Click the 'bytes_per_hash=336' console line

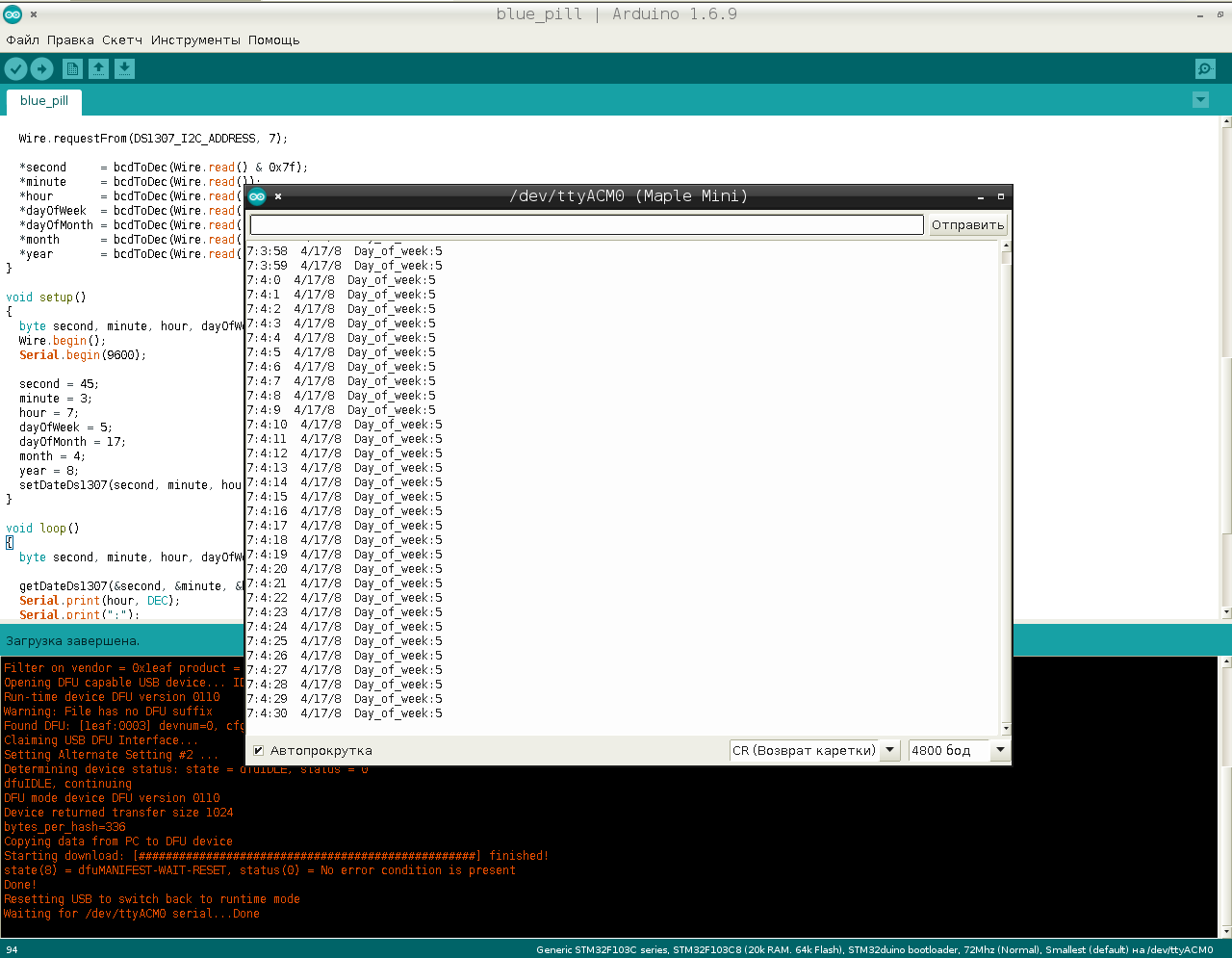click(64, 827)
